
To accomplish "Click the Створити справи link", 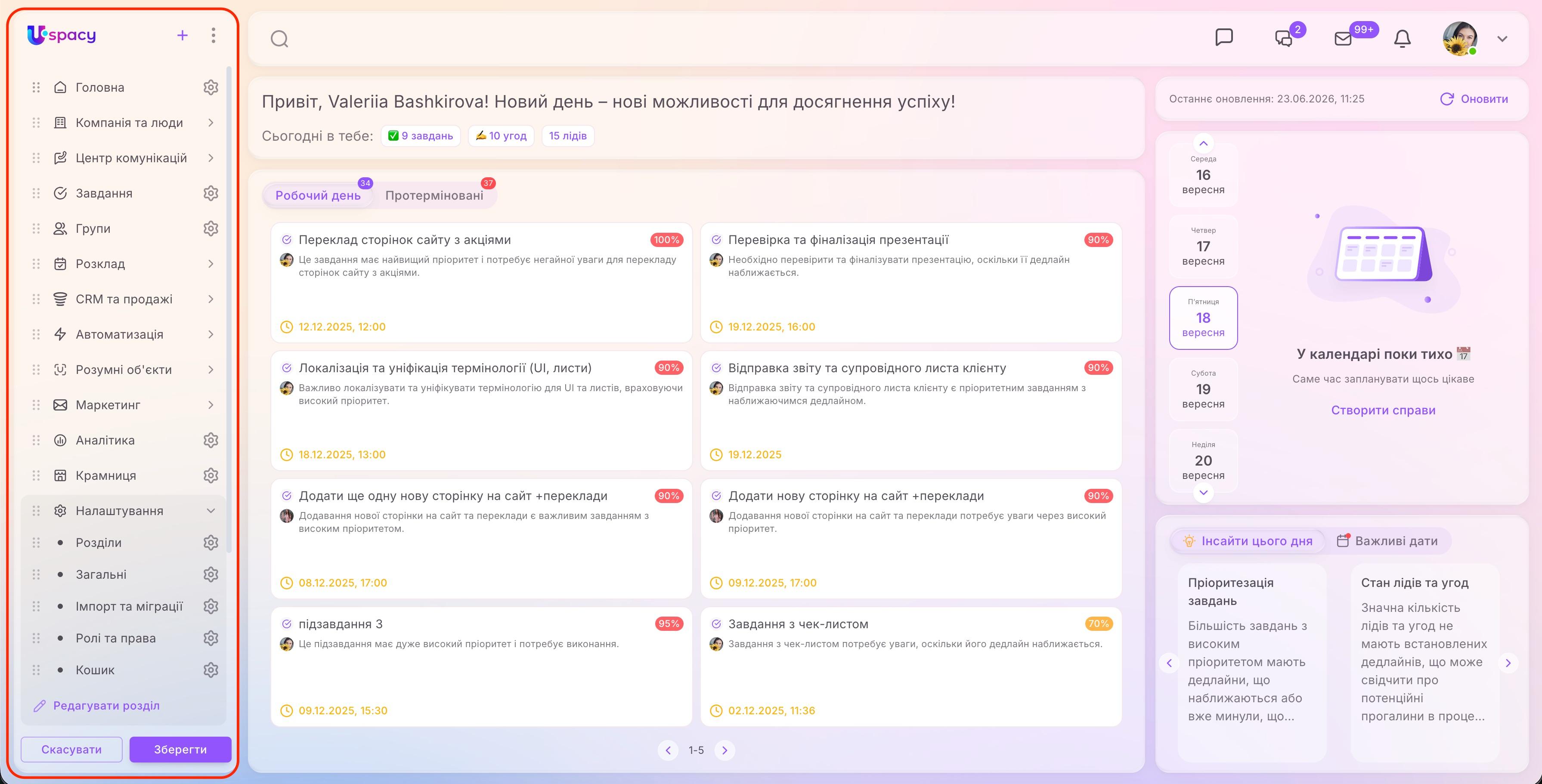I will [1383, 411].
